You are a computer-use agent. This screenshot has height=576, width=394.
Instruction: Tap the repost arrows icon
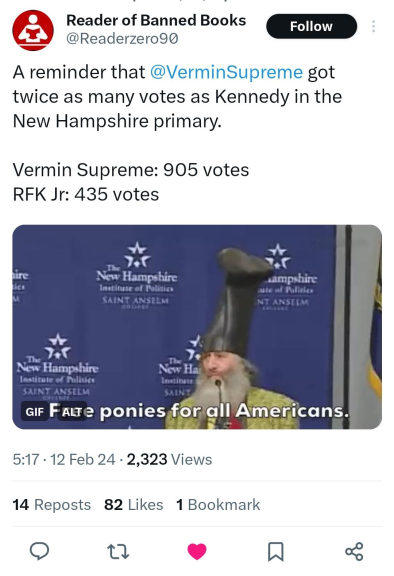(x=118, y=551)
